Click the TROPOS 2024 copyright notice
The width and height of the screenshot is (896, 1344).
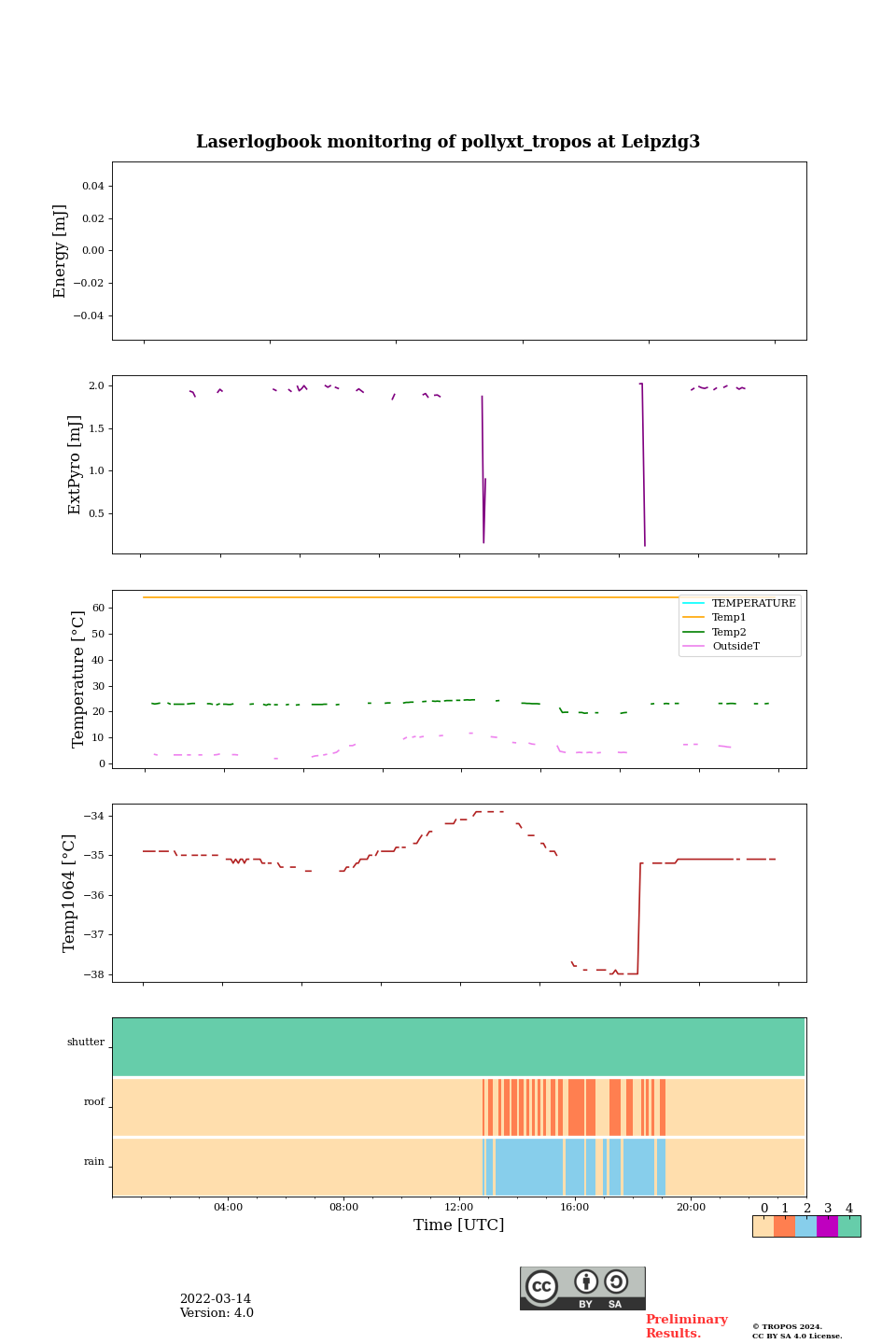click(x=787, y=1326)
